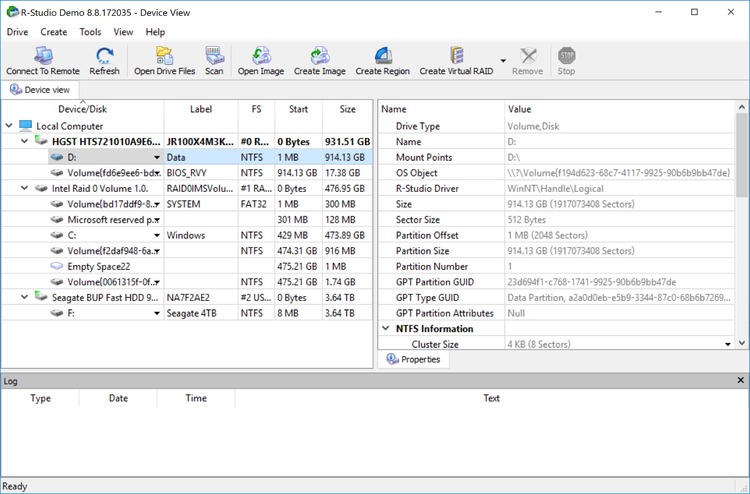The image size is (750, 494).
Task: Click the Microsoft reserved partition icon
Action: tap(57, 219)
